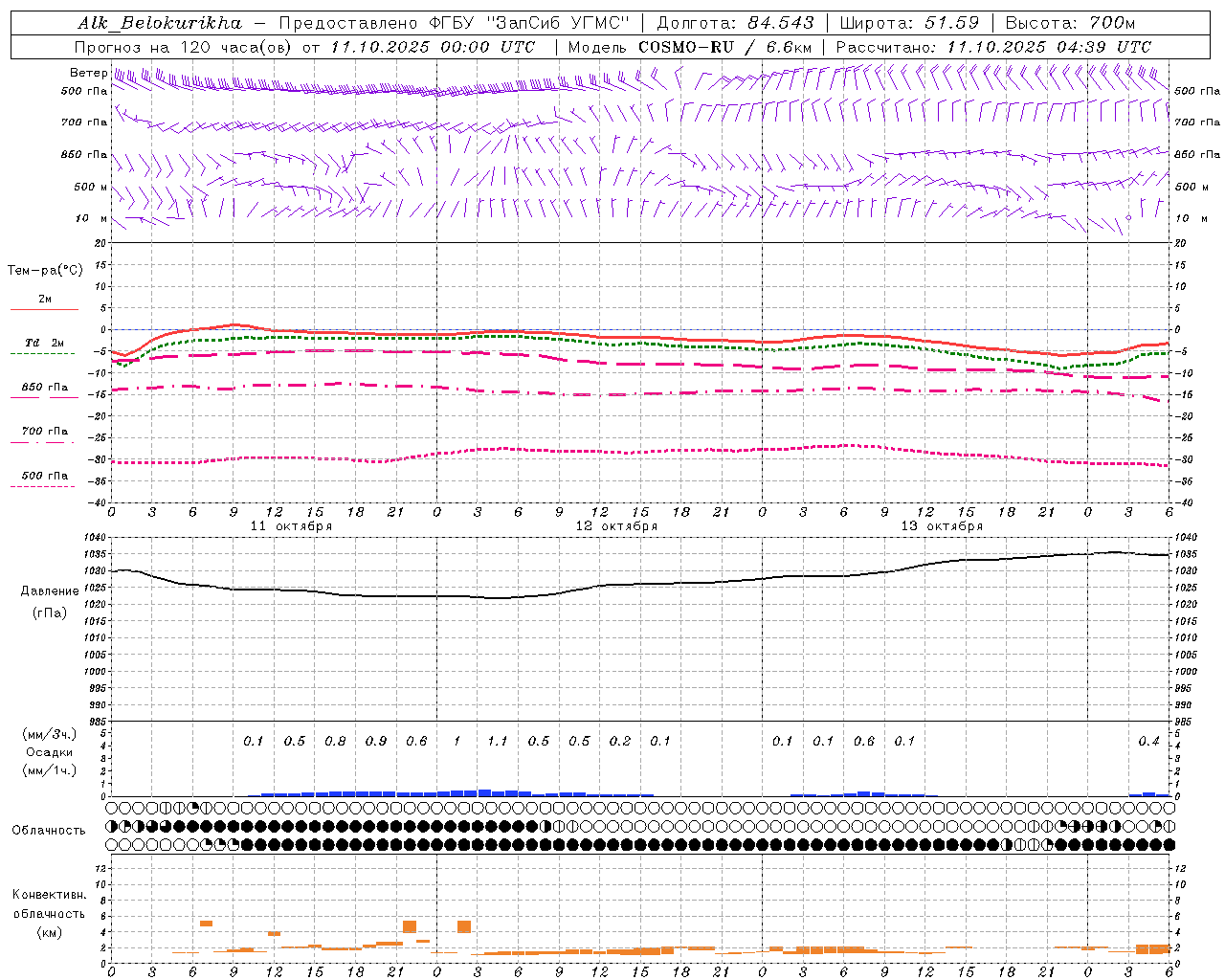Image resolution: width=1225 pixels, height=980 pixels.
Task: Click the forecast start time 11.10.2025 00:00 UTC
Action: tap(432, 47)
